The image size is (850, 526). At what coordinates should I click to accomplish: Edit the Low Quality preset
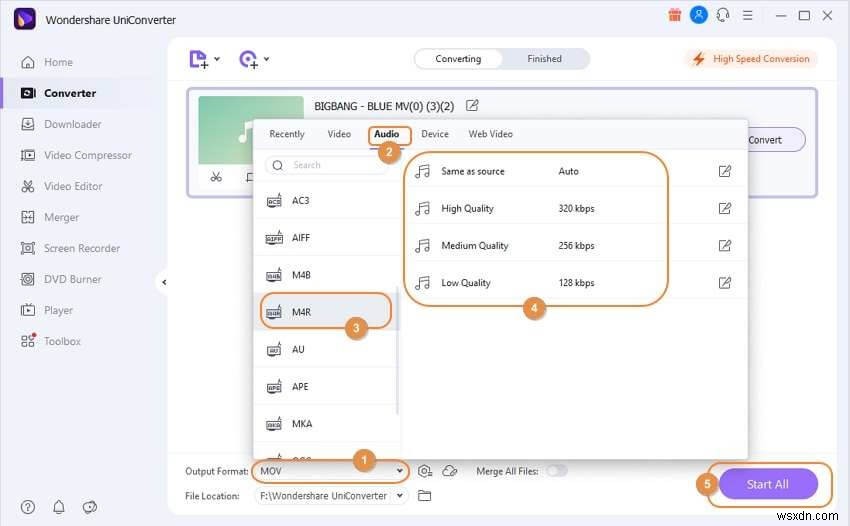tap(725, 283)
